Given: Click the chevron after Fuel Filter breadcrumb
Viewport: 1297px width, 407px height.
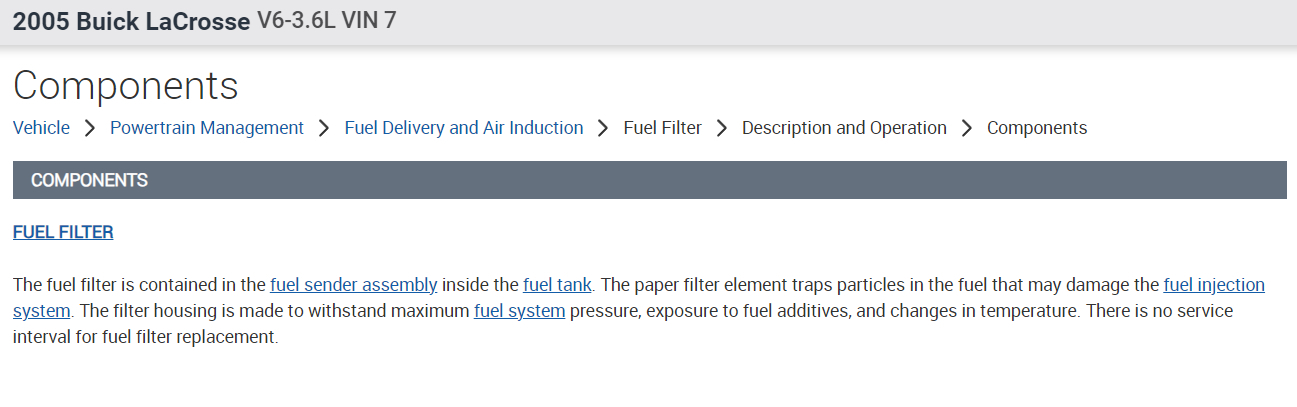Looking at the screenshot, I should pyautogui.click(x=722, y=128).
